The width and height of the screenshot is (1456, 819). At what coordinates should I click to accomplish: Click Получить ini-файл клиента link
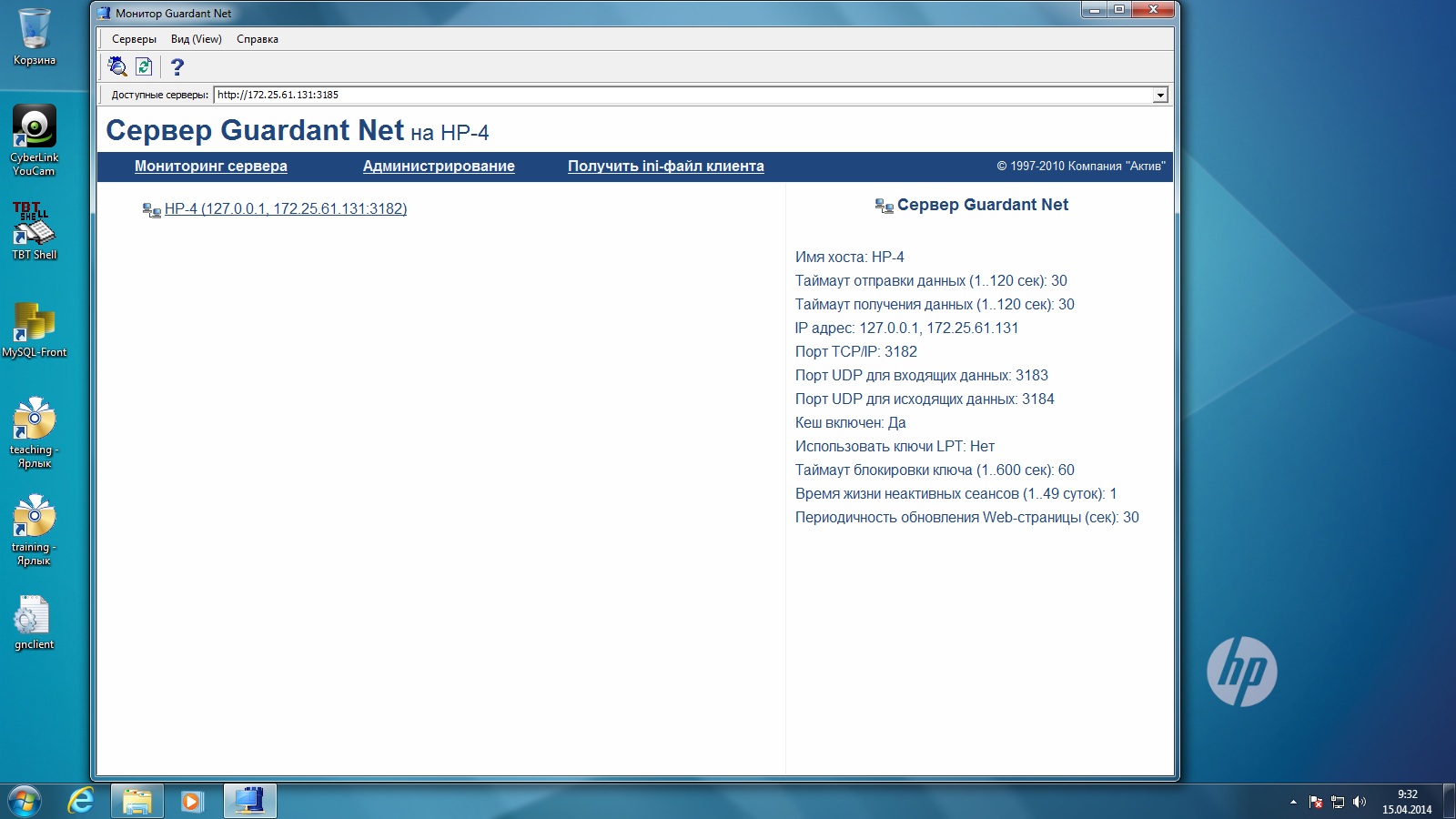click(666, 166)
